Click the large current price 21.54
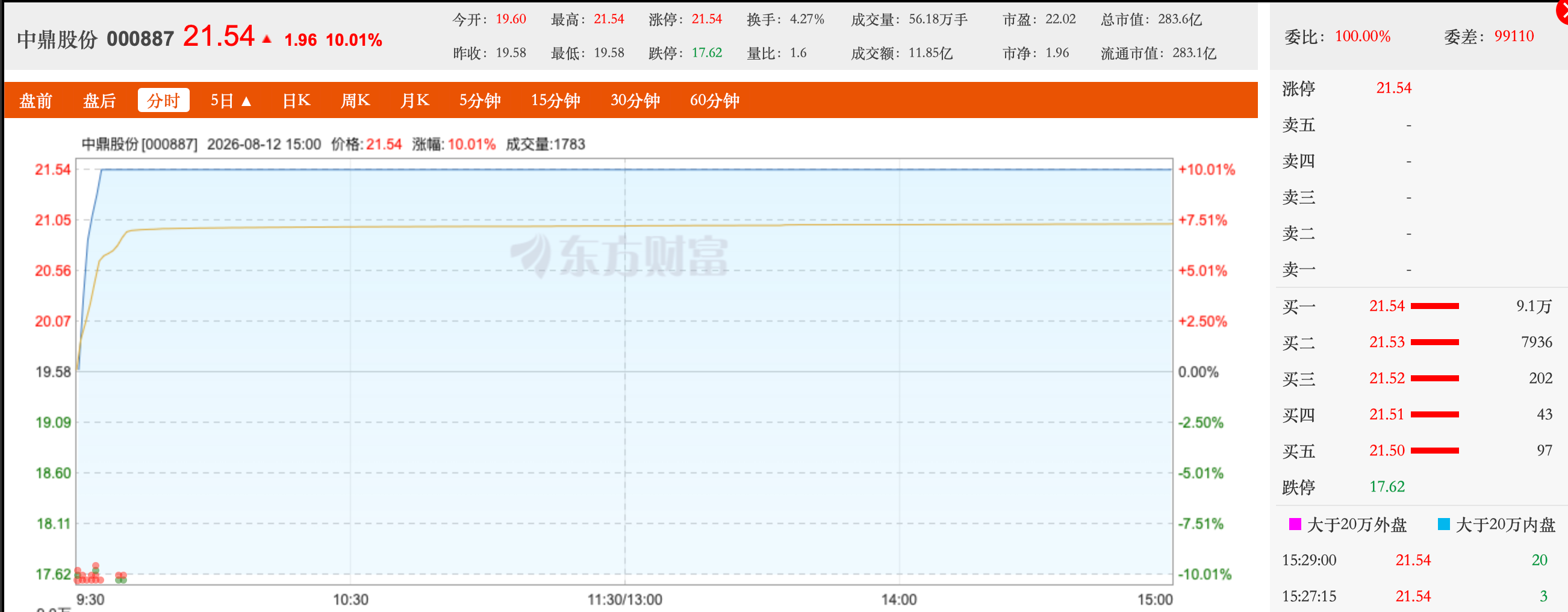Image resolution: width=1568 pixels, height=612 pixels. tap(219, 36)
